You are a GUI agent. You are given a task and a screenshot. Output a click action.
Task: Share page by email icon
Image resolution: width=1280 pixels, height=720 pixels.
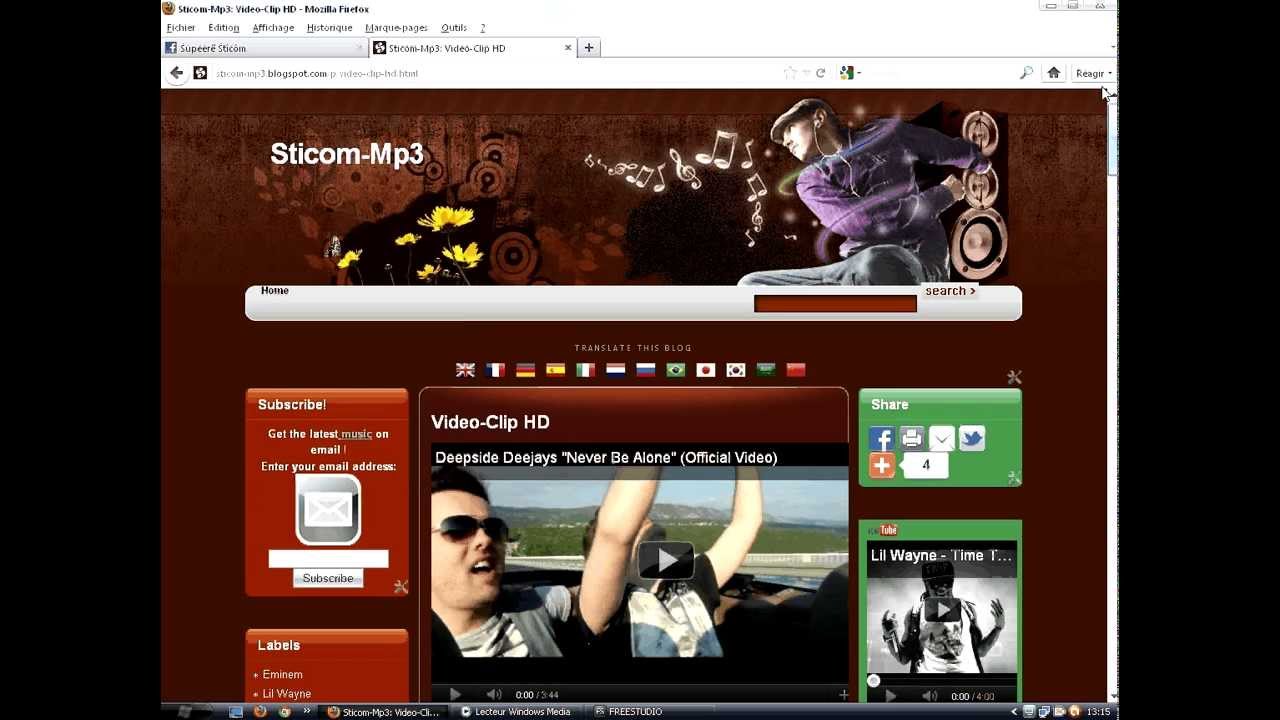pyautogui.click(x=941, y=438)
